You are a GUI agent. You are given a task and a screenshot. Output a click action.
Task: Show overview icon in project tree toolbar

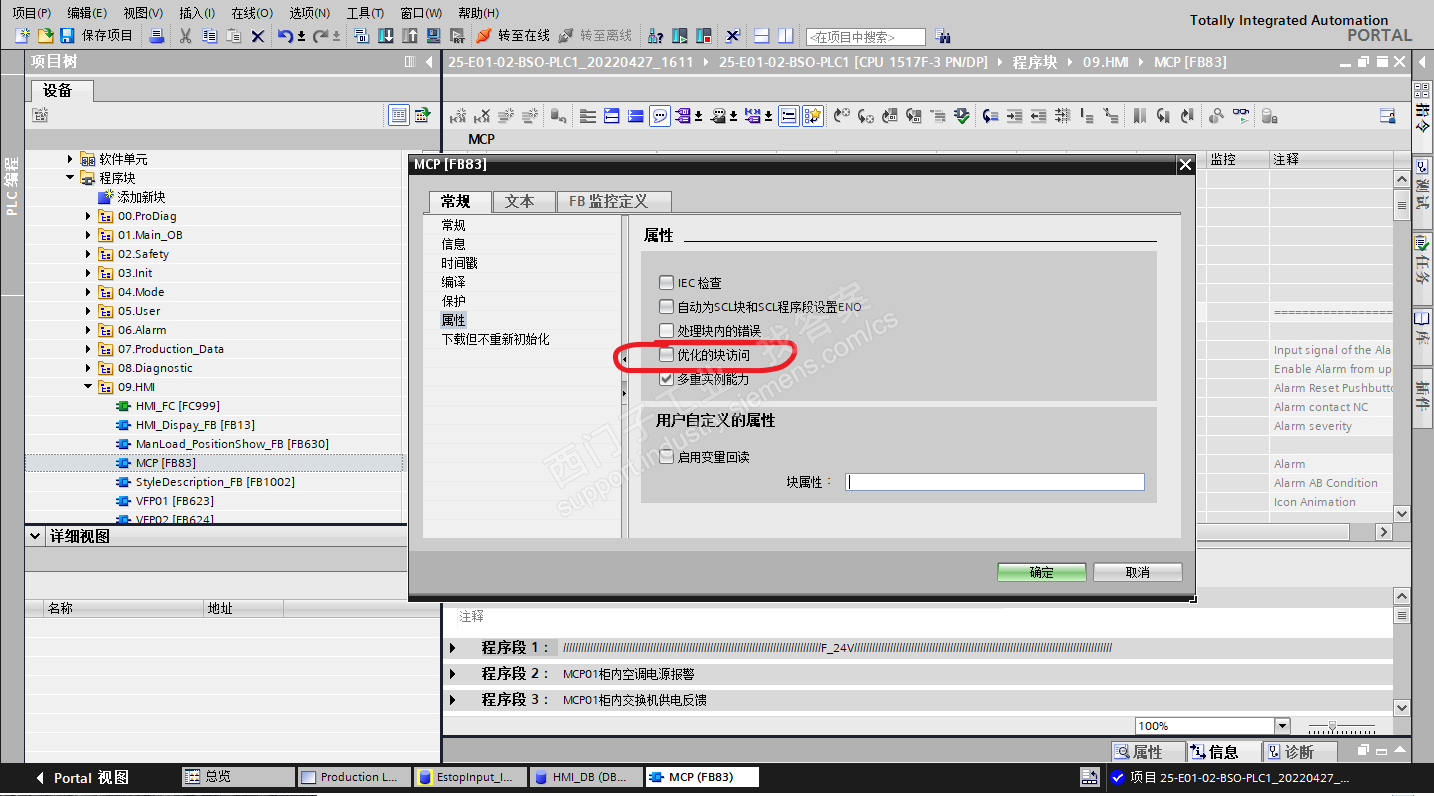[399, 115]
